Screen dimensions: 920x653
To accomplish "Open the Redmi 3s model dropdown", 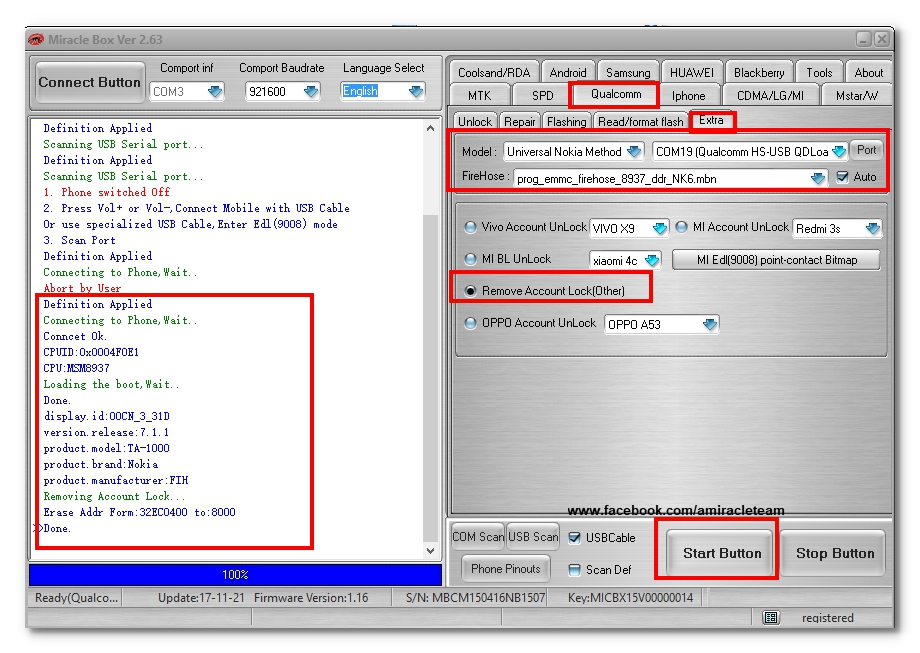I will (872, 228).
